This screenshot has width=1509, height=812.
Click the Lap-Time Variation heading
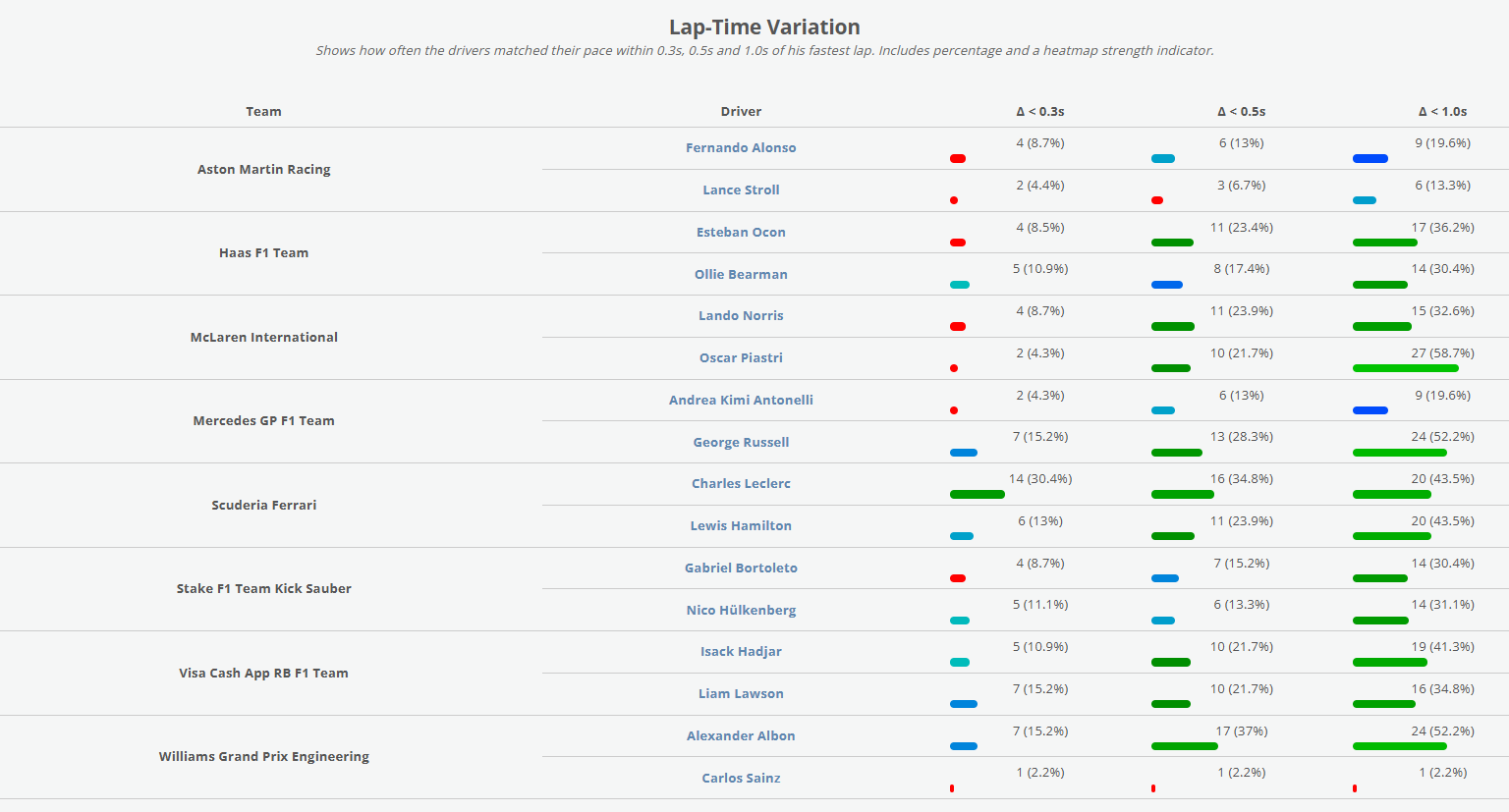pos(764,27)
